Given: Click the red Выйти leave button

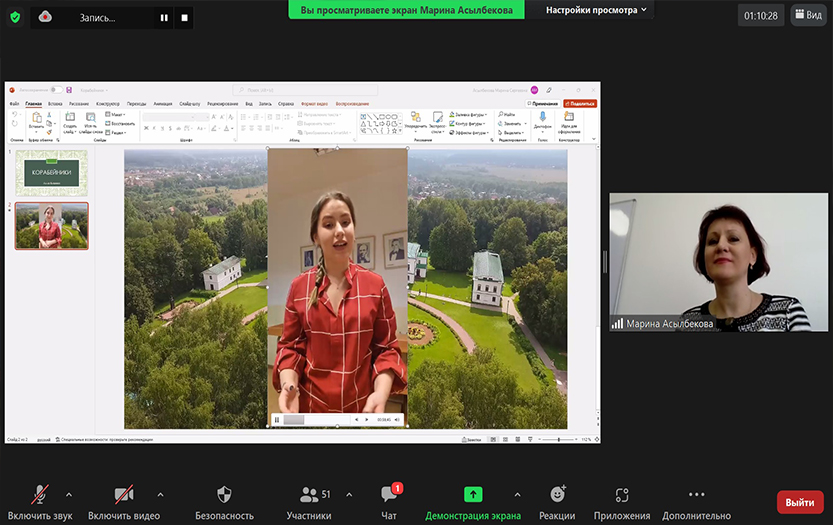Looking at the screenshot, I should pos(800,502).
